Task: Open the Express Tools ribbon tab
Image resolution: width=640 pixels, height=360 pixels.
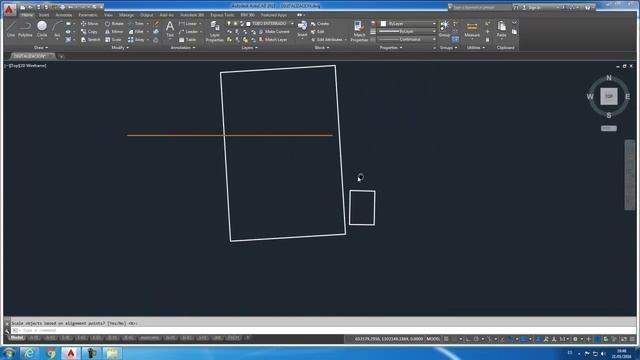Action: coord(222,15)
